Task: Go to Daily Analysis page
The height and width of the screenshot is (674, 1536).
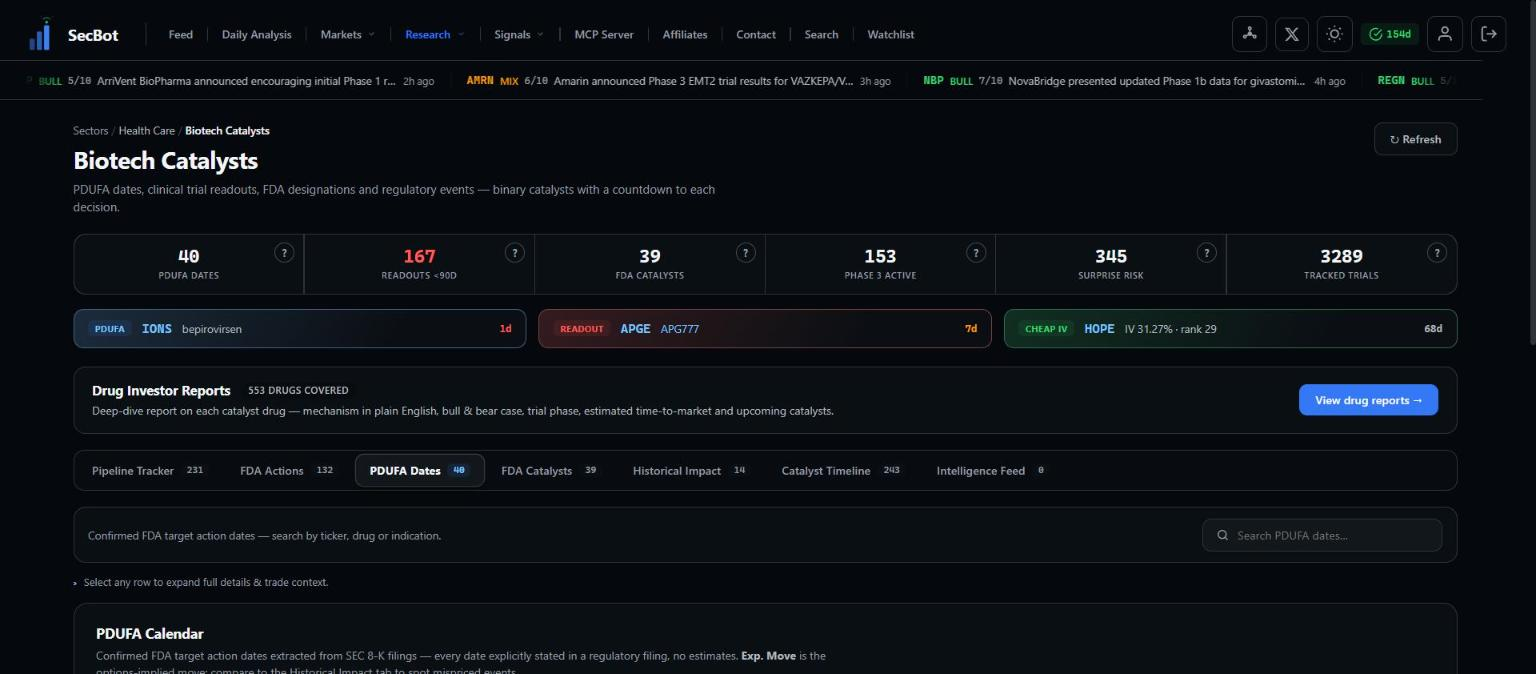Action: point(257,34)
